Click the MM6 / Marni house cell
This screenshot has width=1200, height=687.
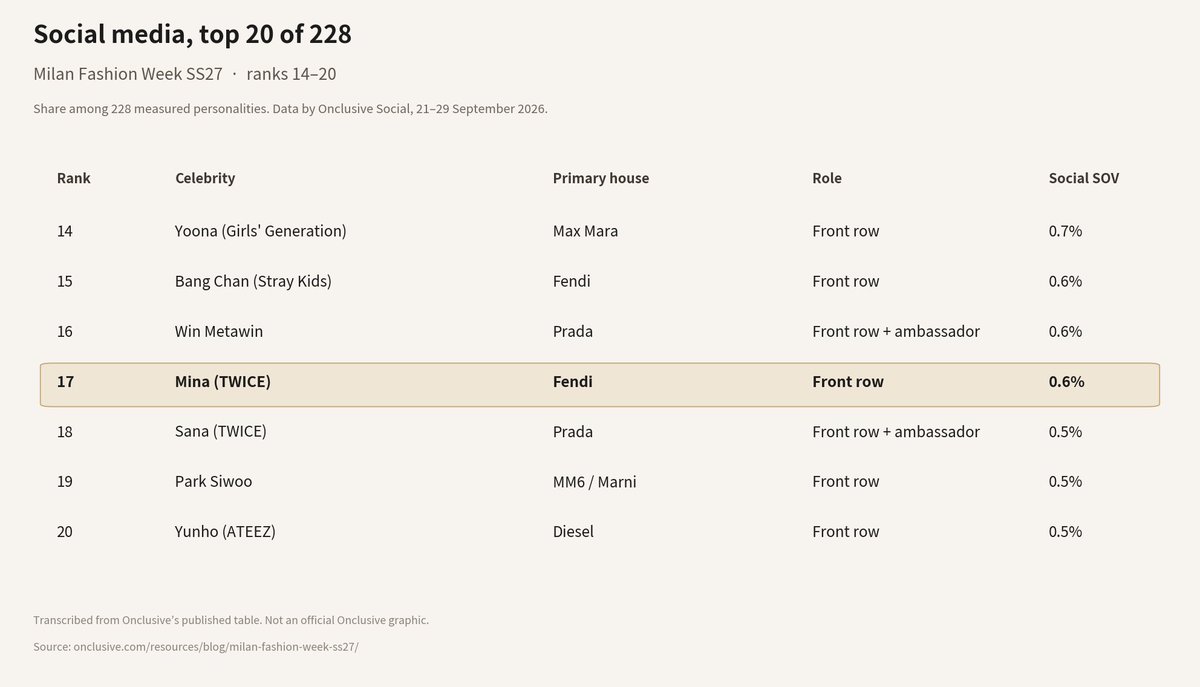(x=595, y=481)
